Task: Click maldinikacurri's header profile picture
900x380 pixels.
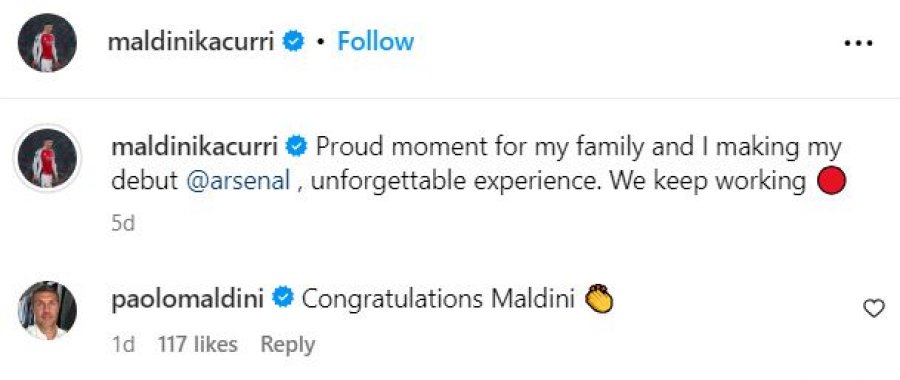Action: 47,43
